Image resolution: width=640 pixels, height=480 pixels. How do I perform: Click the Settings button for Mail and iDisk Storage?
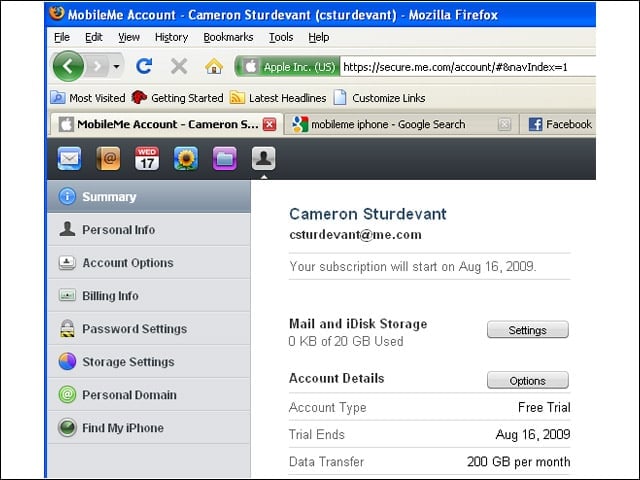coord(527,330)
